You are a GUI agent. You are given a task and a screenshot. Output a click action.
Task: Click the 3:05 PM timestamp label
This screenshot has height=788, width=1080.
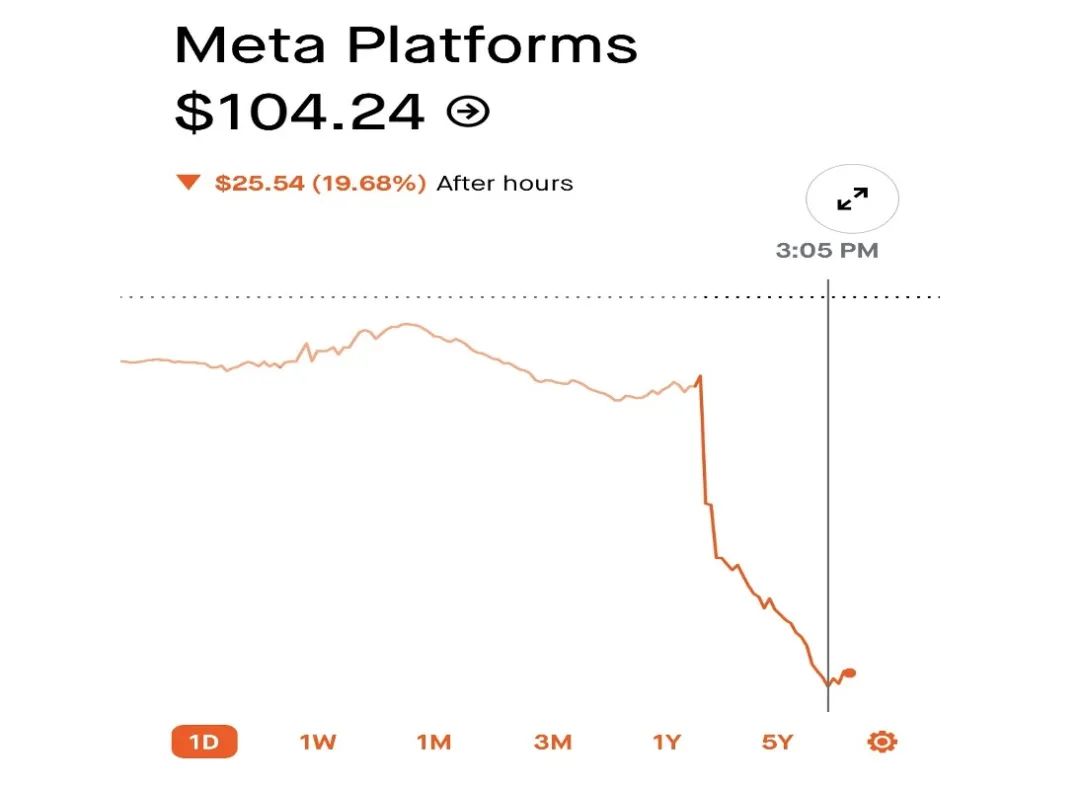click(827, 250)
